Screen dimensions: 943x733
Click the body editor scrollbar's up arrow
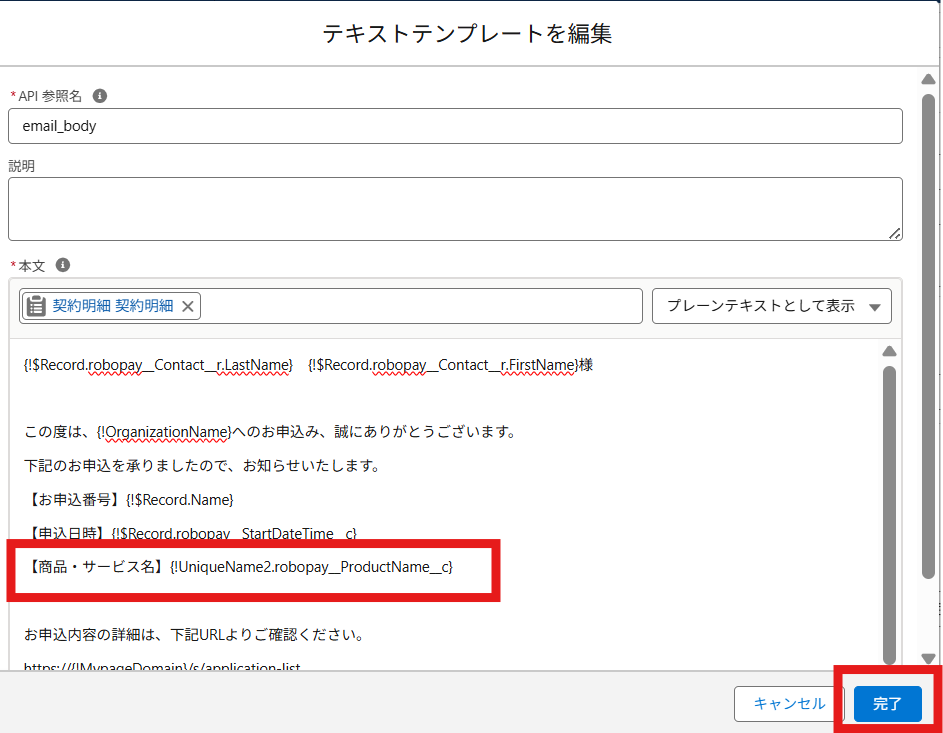pyautogui.click(x=888, y=351)
